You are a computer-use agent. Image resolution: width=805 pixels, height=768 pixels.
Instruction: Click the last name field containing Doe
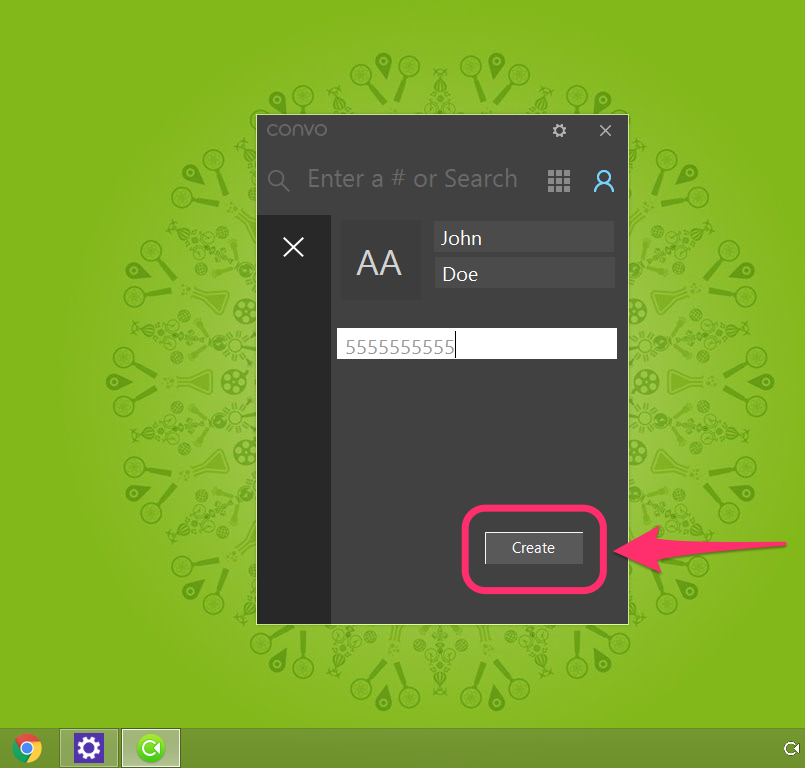tap(523, 274)
